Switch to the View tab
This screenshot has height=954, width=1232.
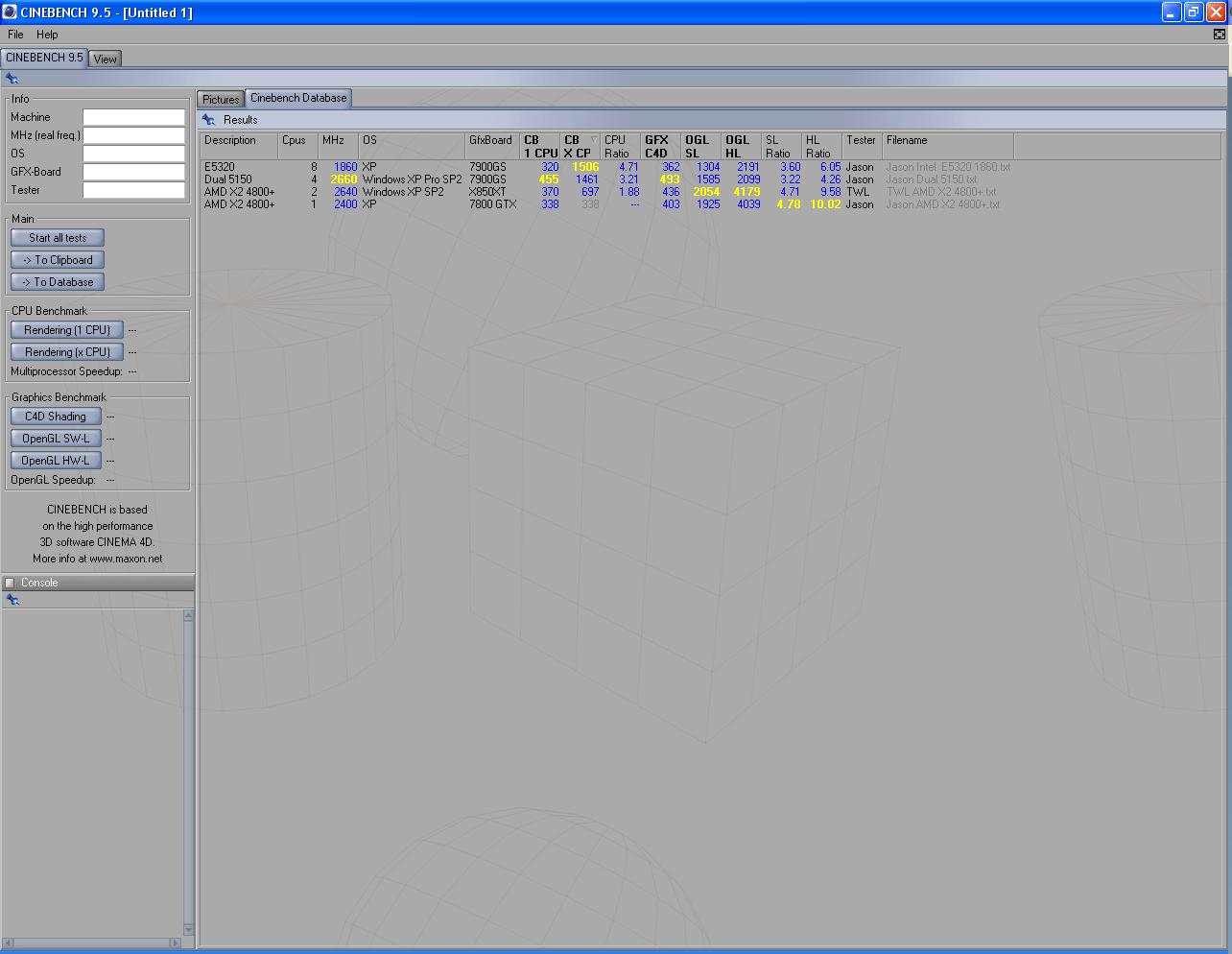106,59
